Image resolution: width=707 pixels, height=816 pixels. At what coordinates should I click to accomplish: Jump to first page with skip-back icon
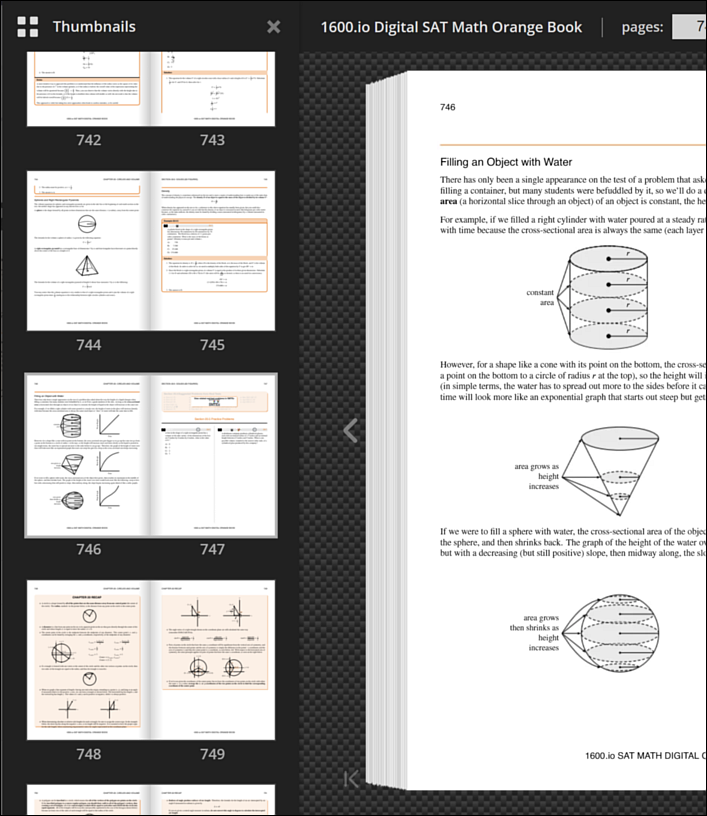(351, 779)
